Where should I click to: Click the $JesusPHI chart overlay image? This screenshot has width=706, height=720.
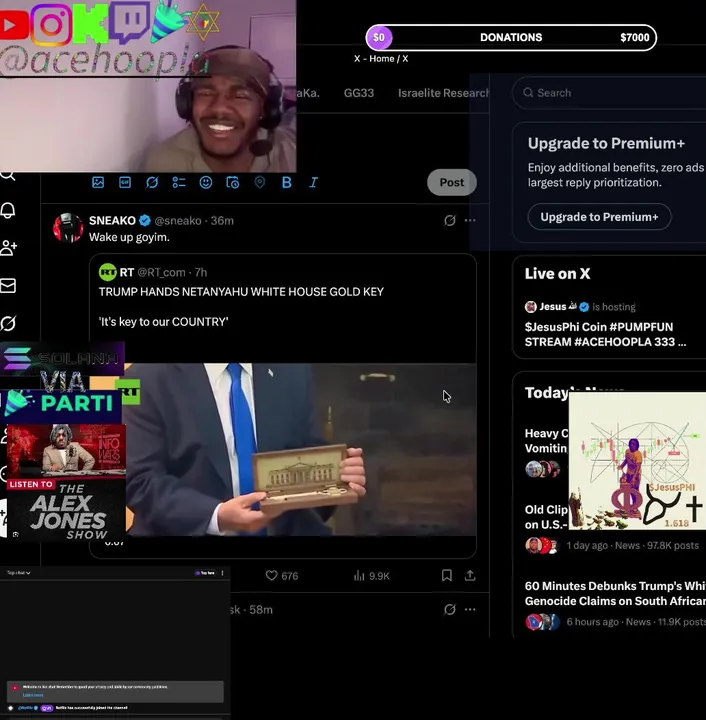coord(637,461)
